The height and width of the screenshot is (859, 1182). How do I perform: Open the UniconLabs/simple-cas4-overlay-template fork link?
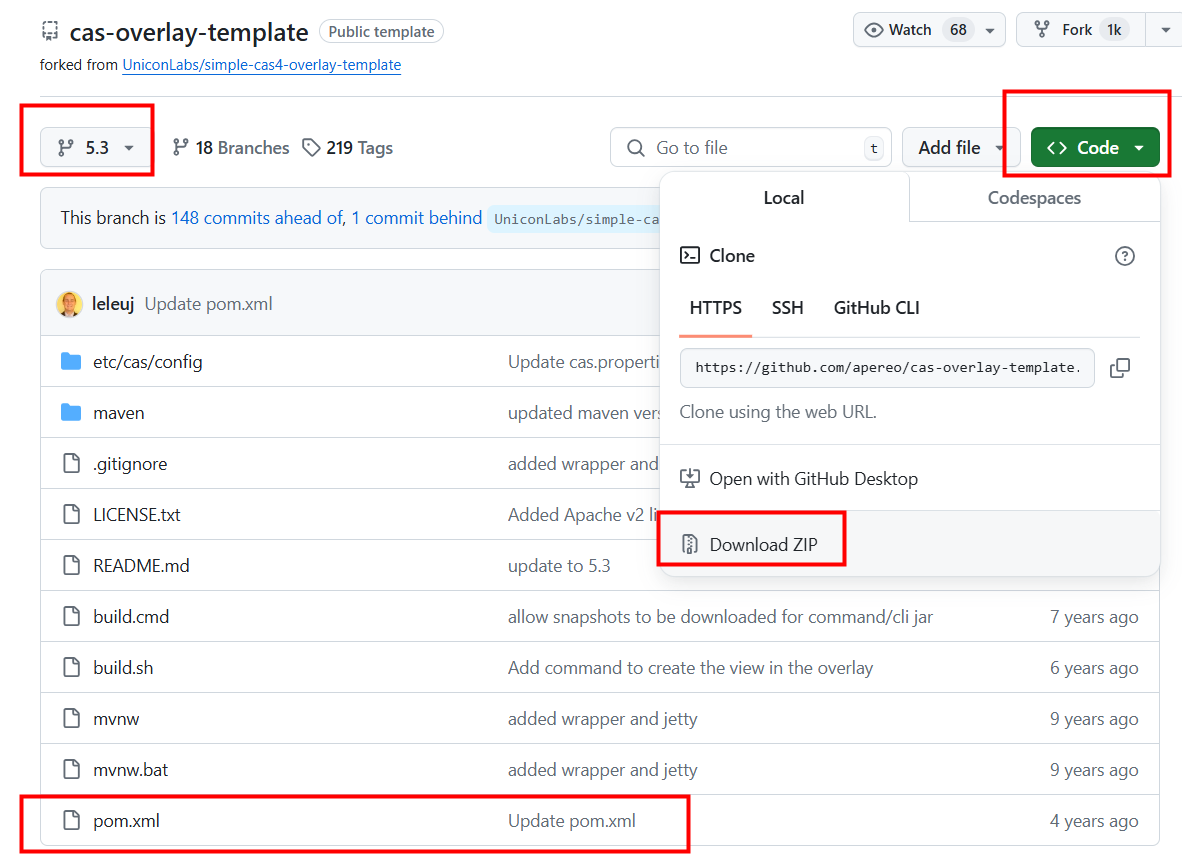(x=261, y=65)
